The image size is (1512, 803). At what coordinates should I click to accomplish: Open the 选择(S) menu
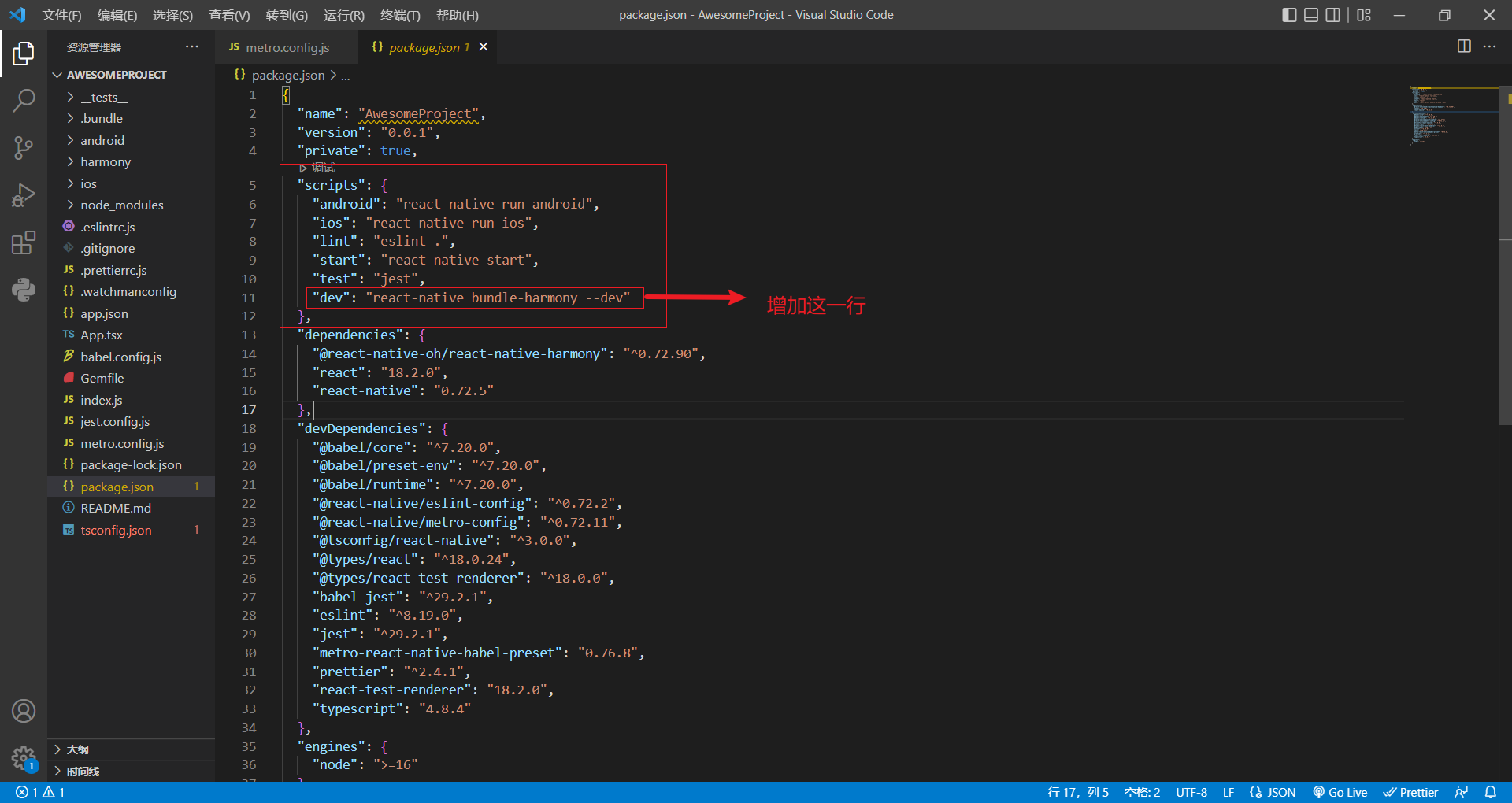(172, 15)
